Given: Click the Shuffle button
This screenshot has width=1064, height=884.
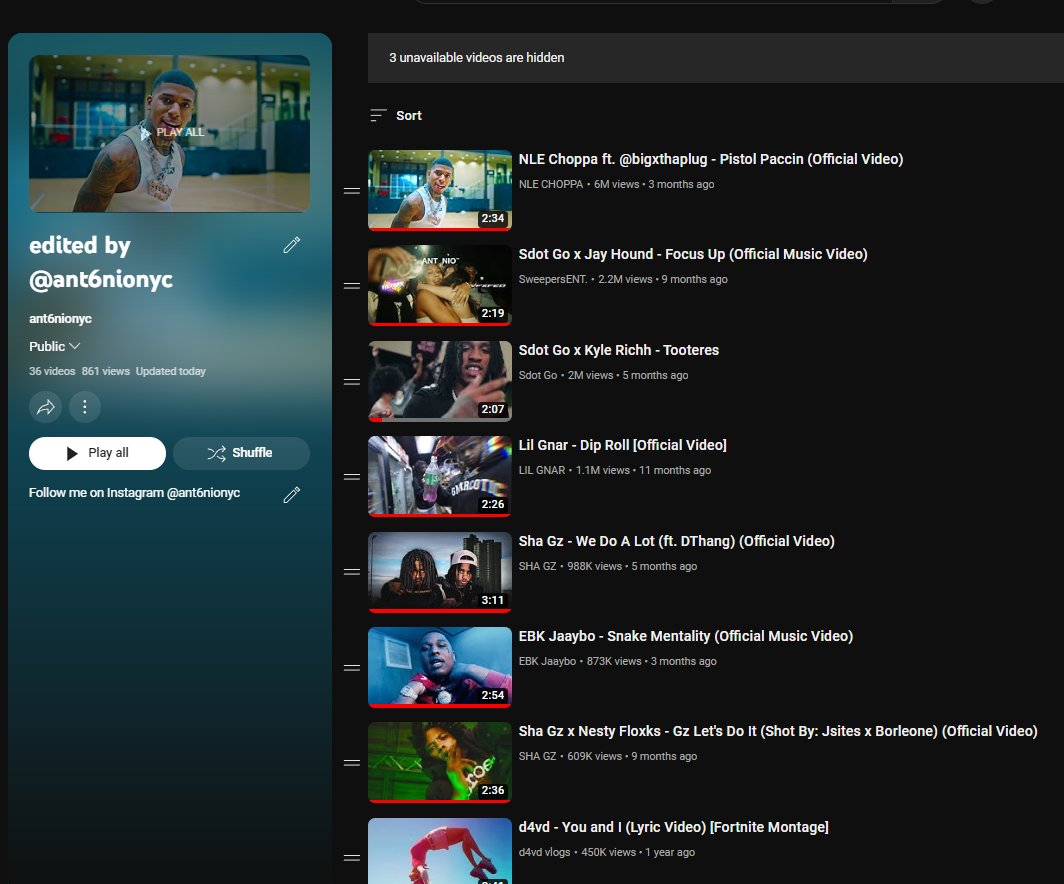Looking at the screenshot, I should pos(242,453).
